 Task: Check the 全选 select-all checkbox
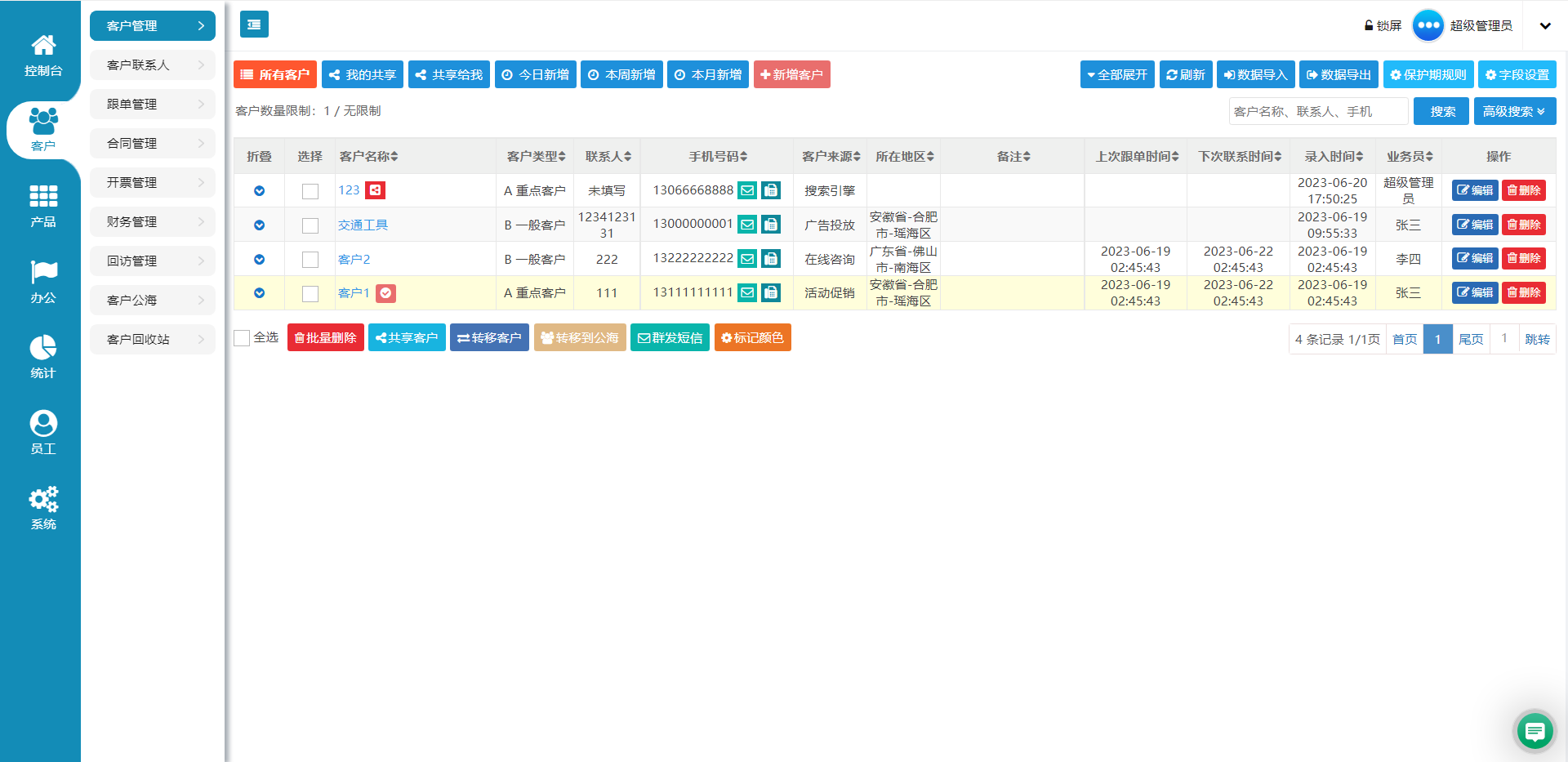point(242,338)
